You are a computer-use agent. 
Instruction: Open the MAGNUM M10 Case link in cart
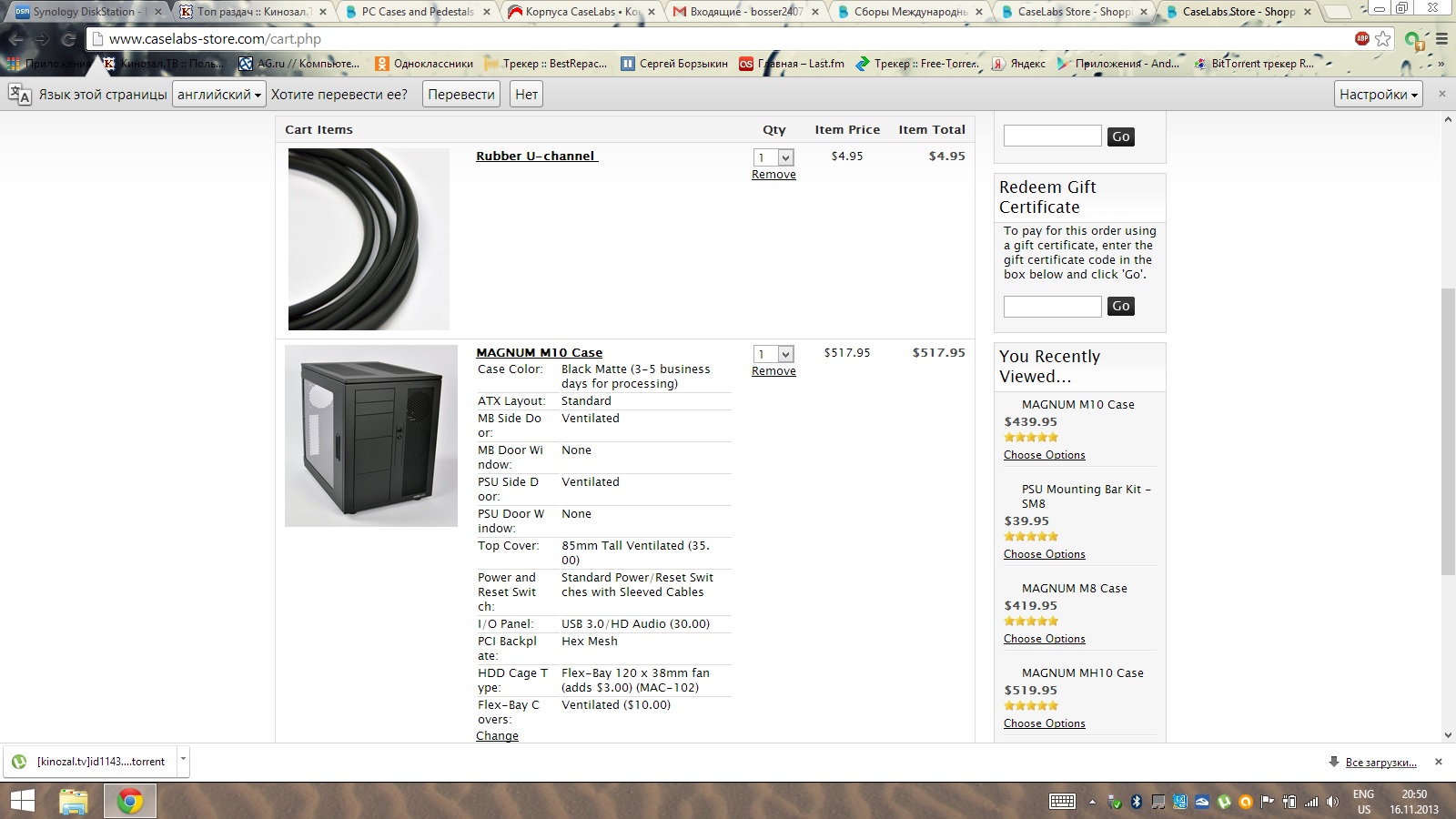(x=539, y=353)
